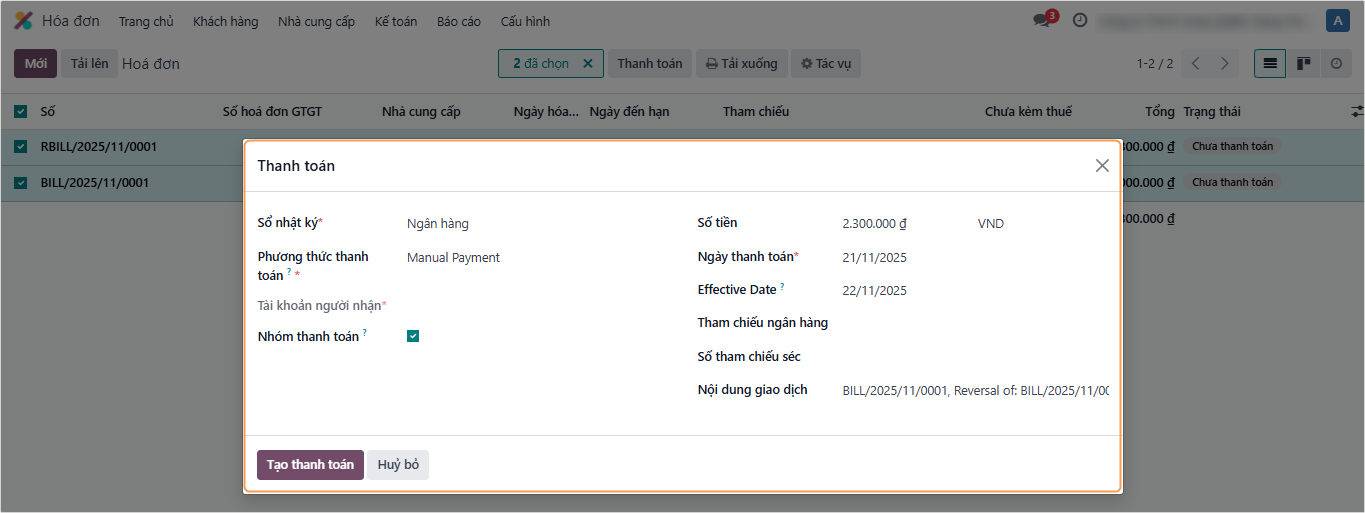Open the Báo cáo menu

[458, 21]
